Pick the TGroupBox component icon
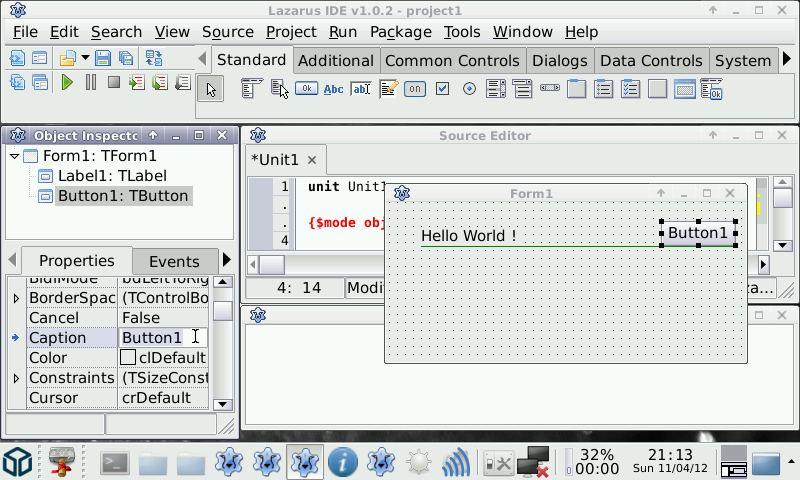 tap(577, 89)
